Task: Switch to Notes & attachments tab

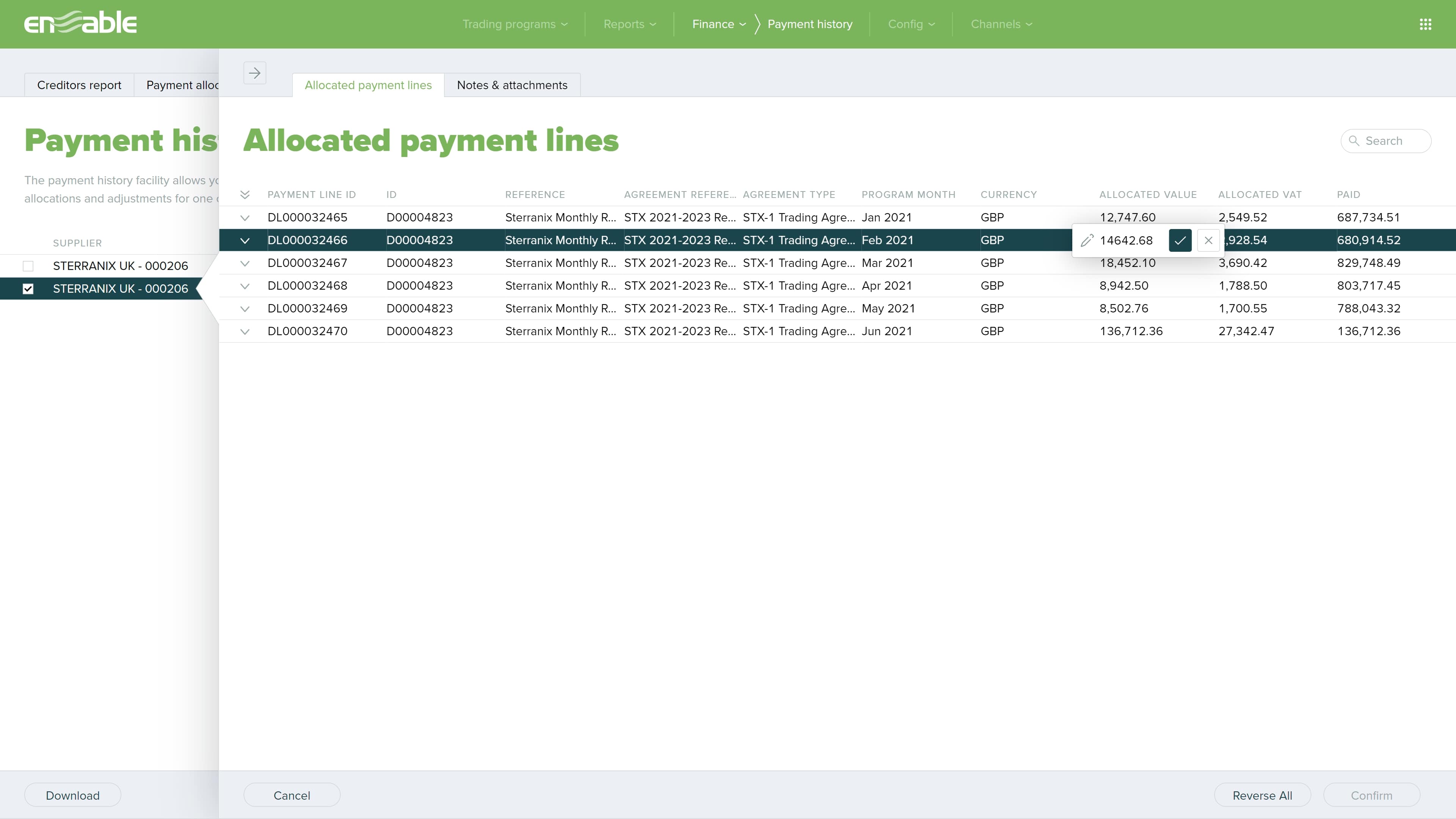Action: coord(511,85)
